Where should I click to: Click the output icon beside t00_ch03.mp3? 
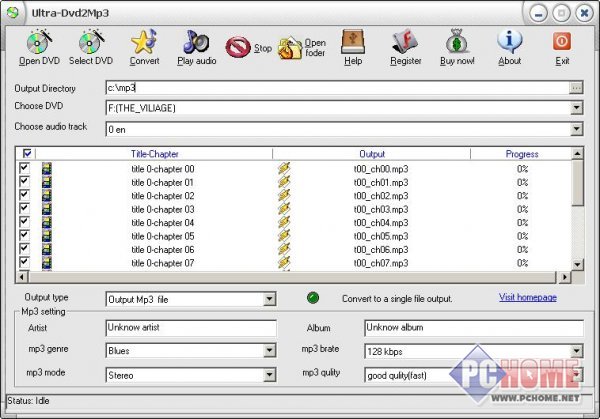coord(284,209)
